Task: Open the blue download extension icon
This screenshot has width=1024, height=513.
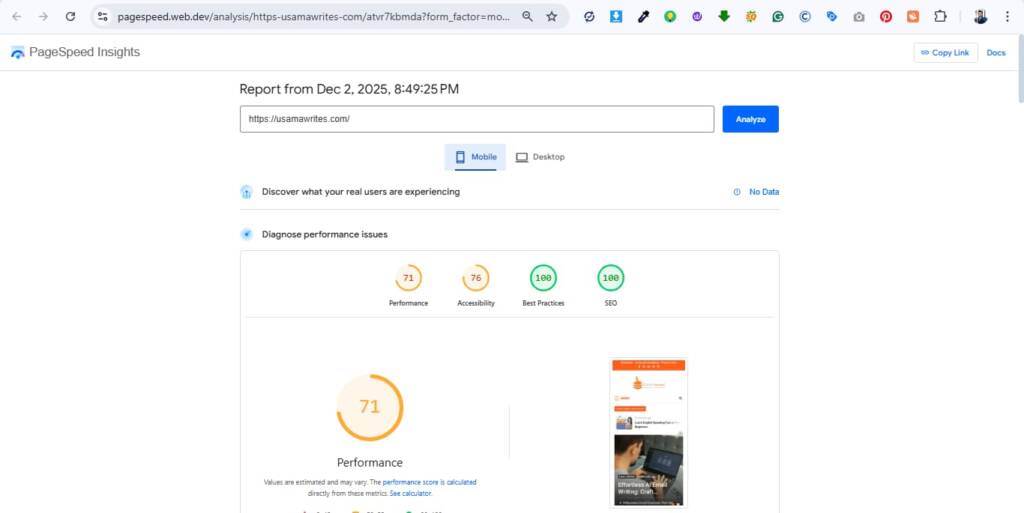Action: coord(616,17)
